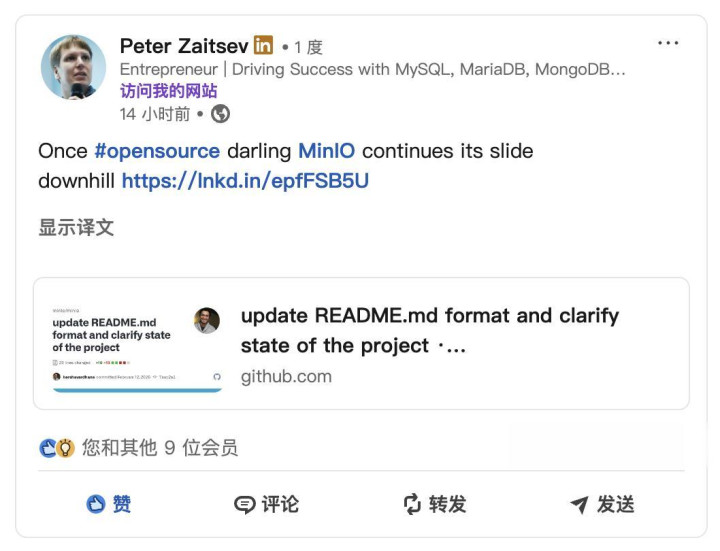Click the 评论 comment button
Image resolution: width=720 pixels, height=551 pixels.
pyautogui.click(x=266, y=504)
